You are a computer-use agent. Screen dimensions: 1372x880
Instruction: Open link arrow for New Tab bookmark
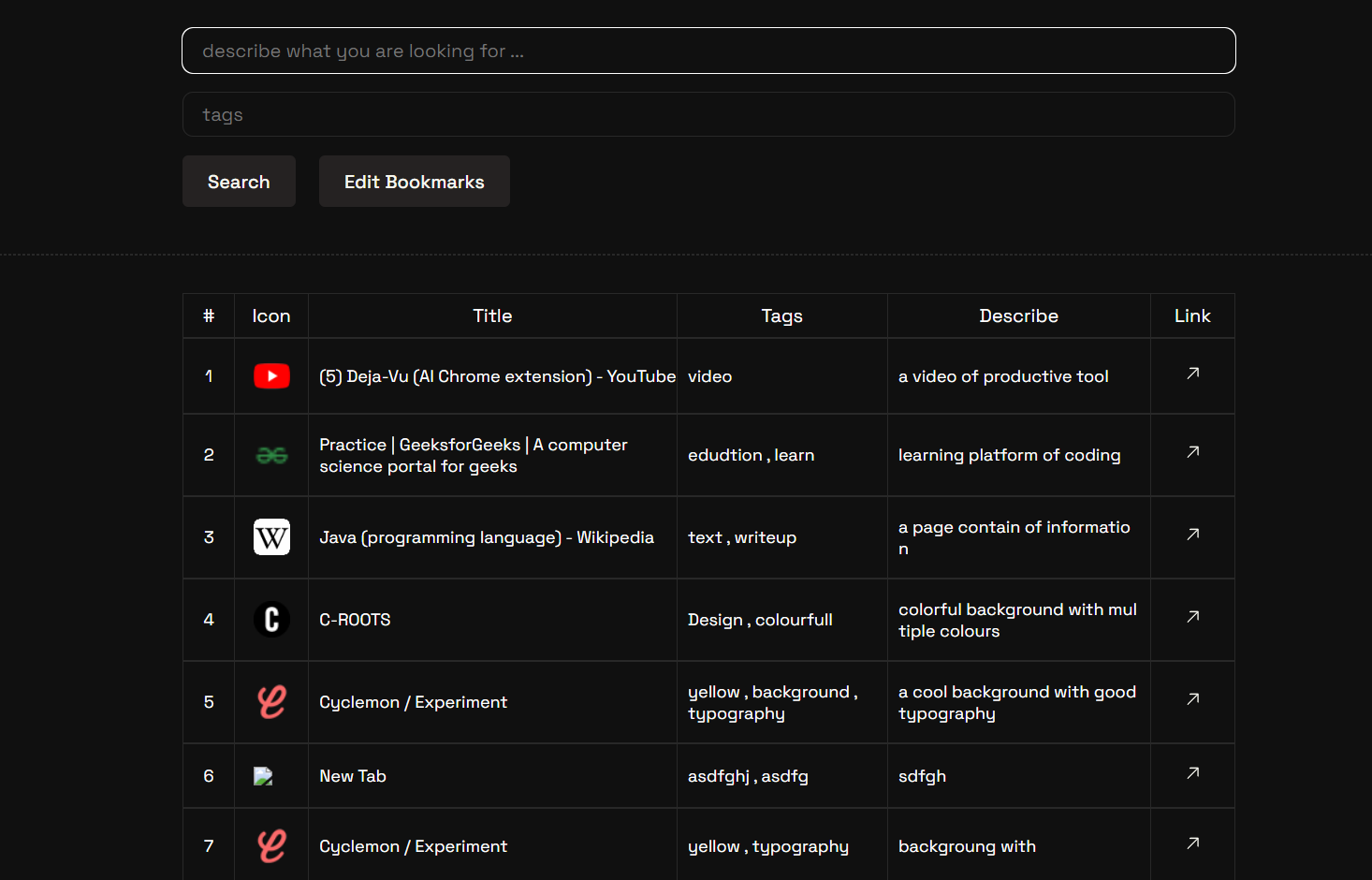point(1192,773)
